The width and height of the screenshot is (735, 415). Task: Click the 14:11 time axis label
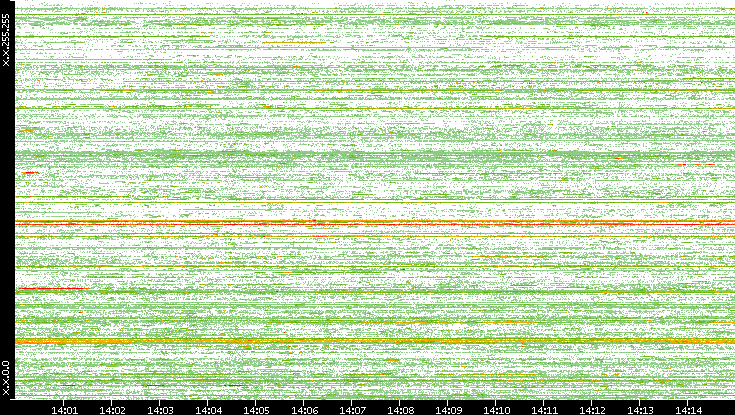coord(544,410)
